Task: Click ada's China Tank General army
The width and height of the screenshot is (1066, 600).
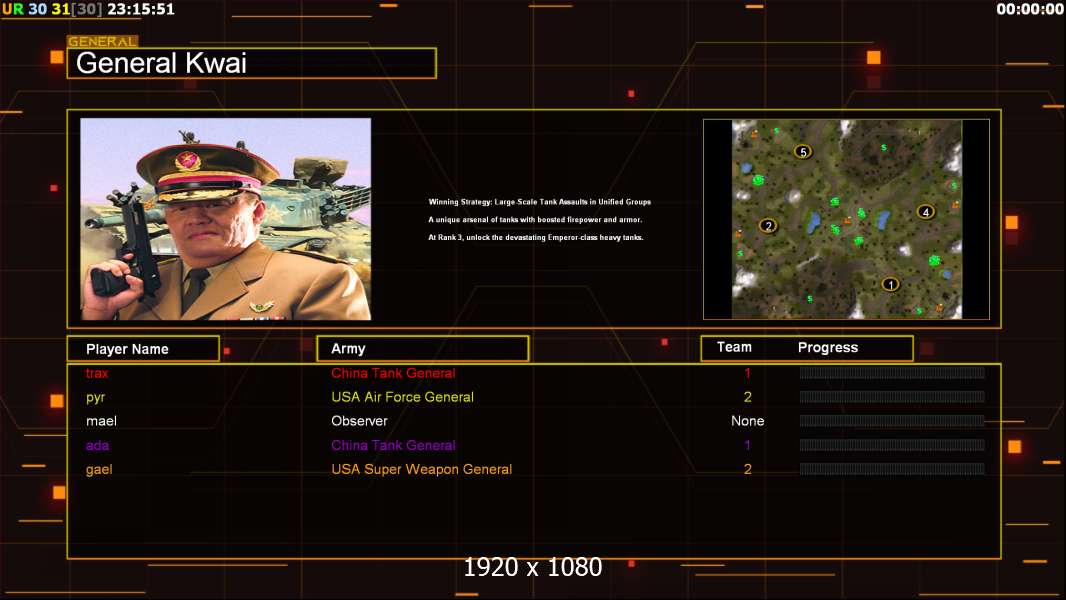Action: coord(393,445)
